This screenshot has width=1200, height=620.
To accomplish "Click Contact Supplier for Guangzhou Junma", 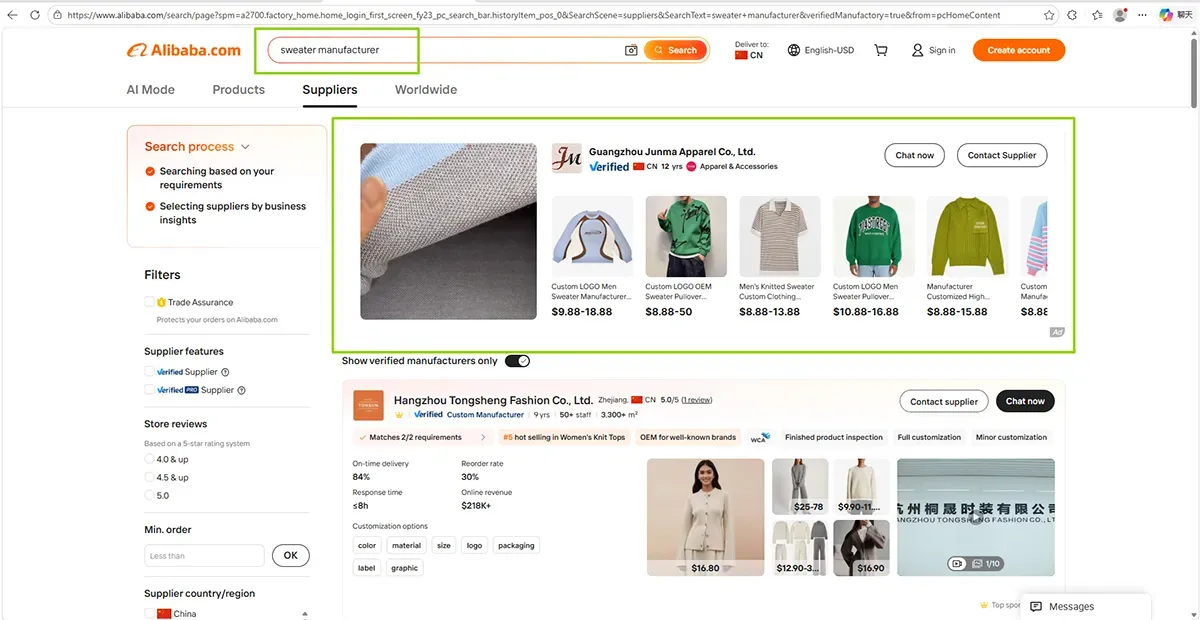I will click(1002, 155).
